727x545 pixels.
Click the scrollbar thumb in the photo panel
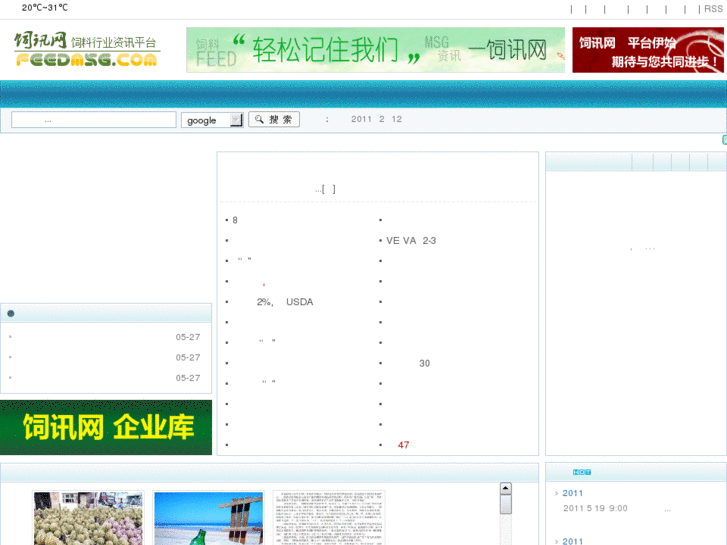506,504
